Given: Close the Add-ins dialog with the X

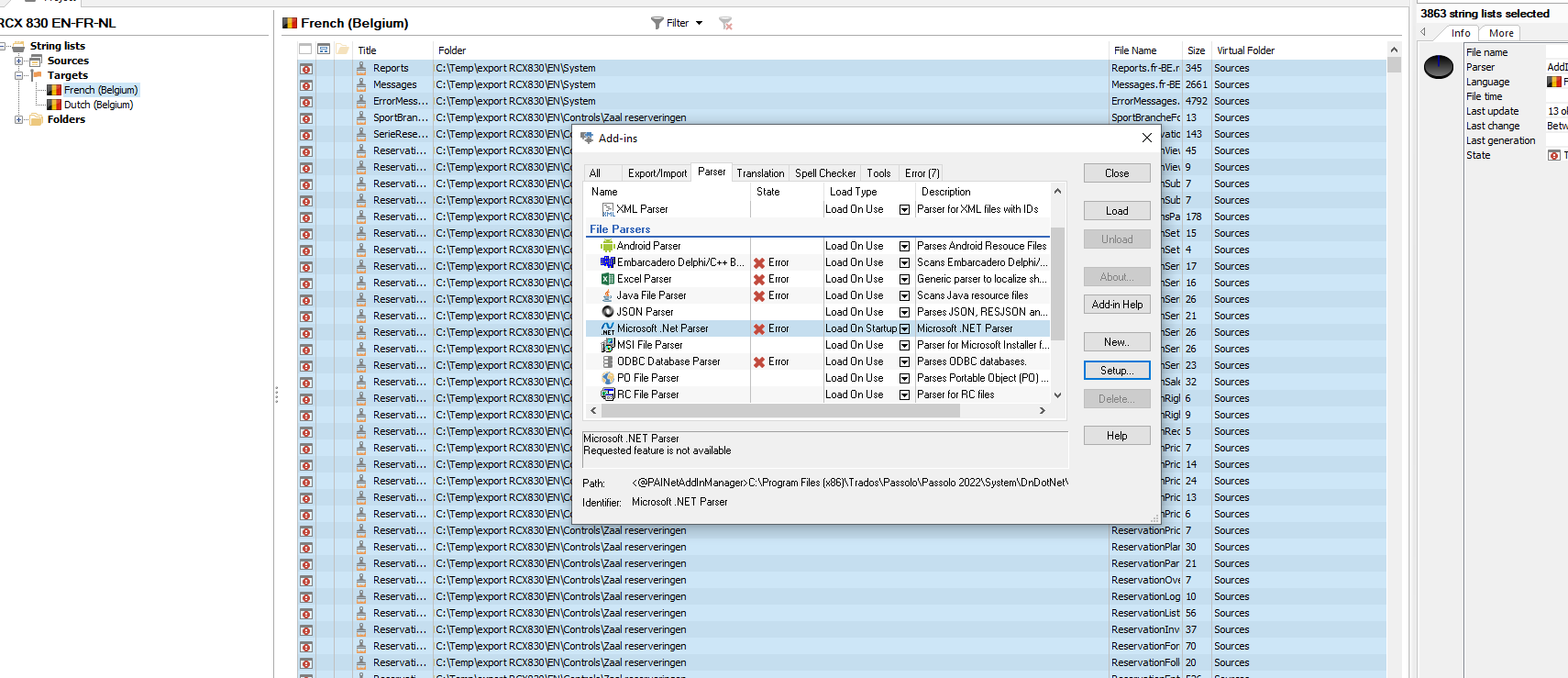Looking at the screenshot, I should pos(1146,138).
